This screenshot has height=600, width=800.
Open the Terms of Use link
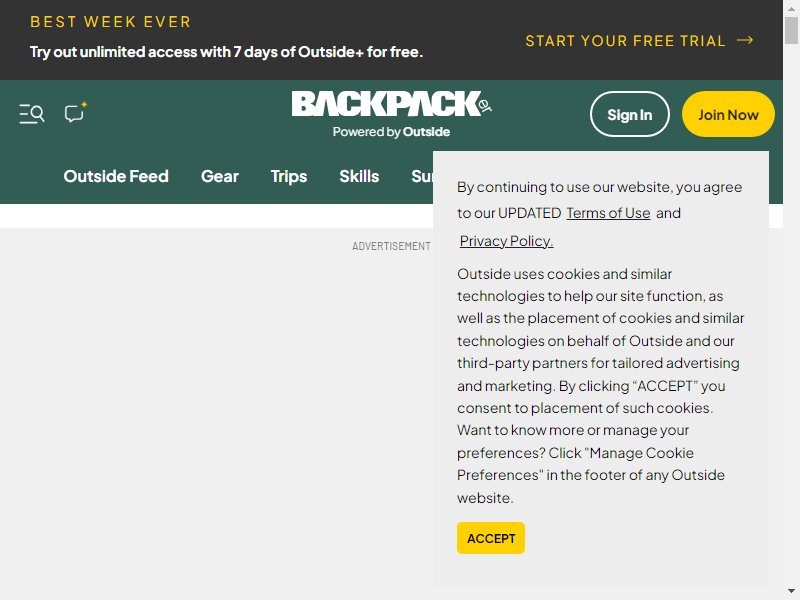pyautogui.click(x=608, y=213)
